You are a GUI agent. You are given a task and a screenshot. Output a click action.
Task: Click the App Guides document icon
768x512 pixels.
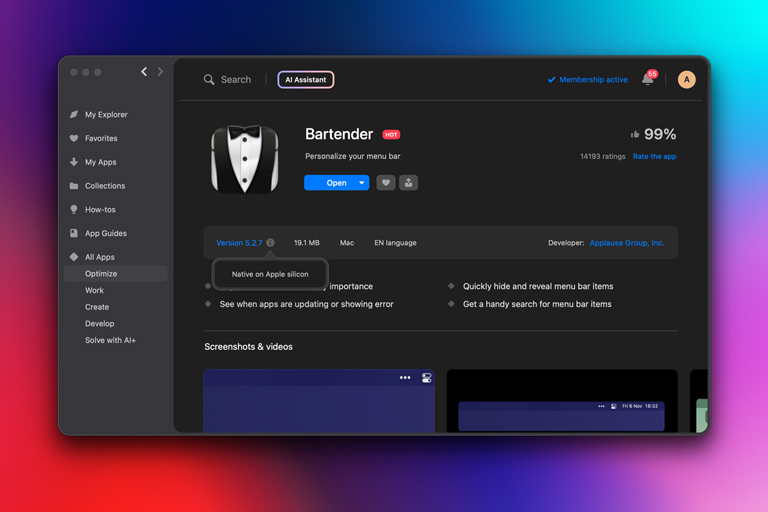(74, 233)
